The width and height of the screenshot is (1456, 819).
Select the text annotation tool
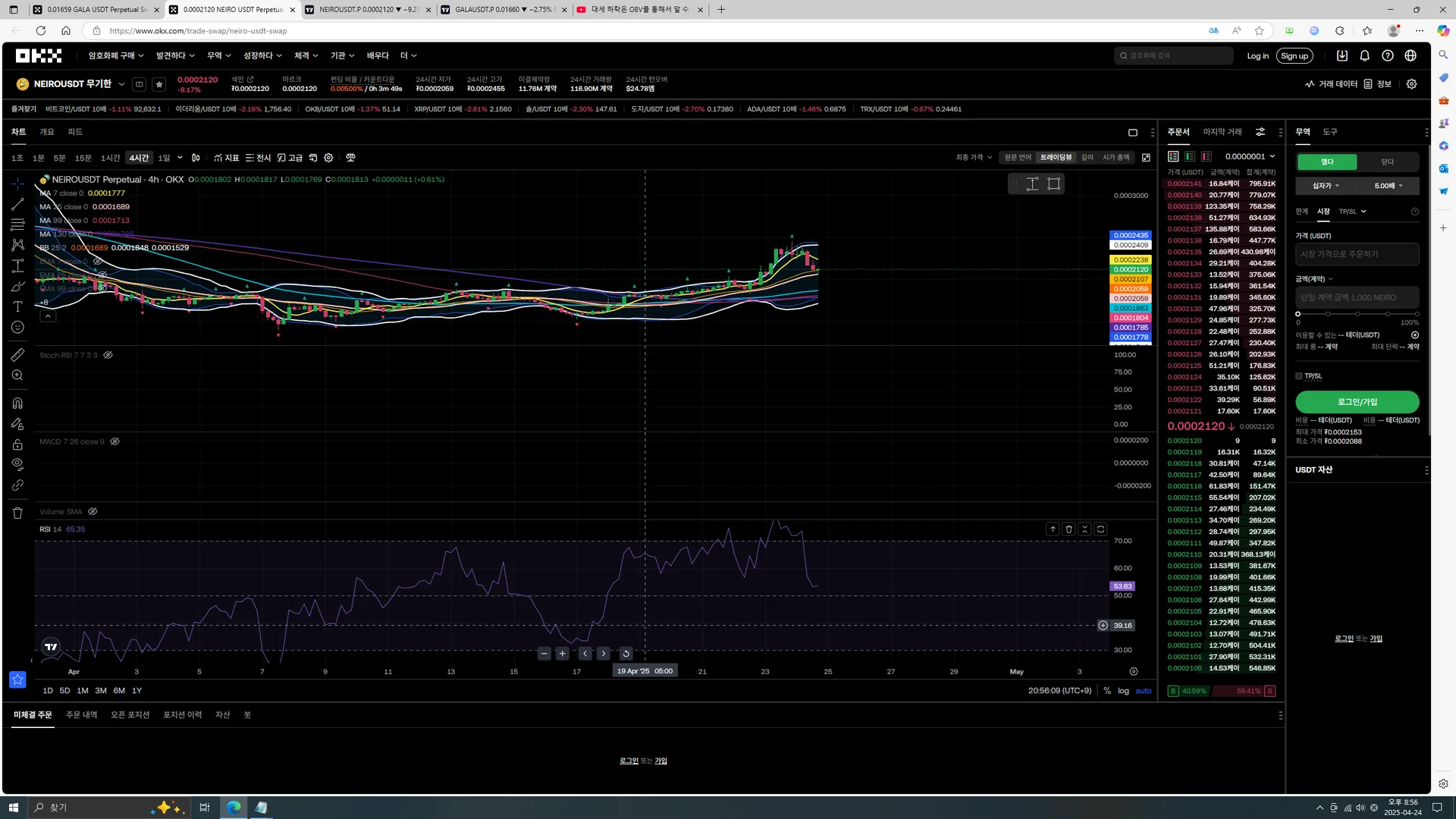(17, 306)
